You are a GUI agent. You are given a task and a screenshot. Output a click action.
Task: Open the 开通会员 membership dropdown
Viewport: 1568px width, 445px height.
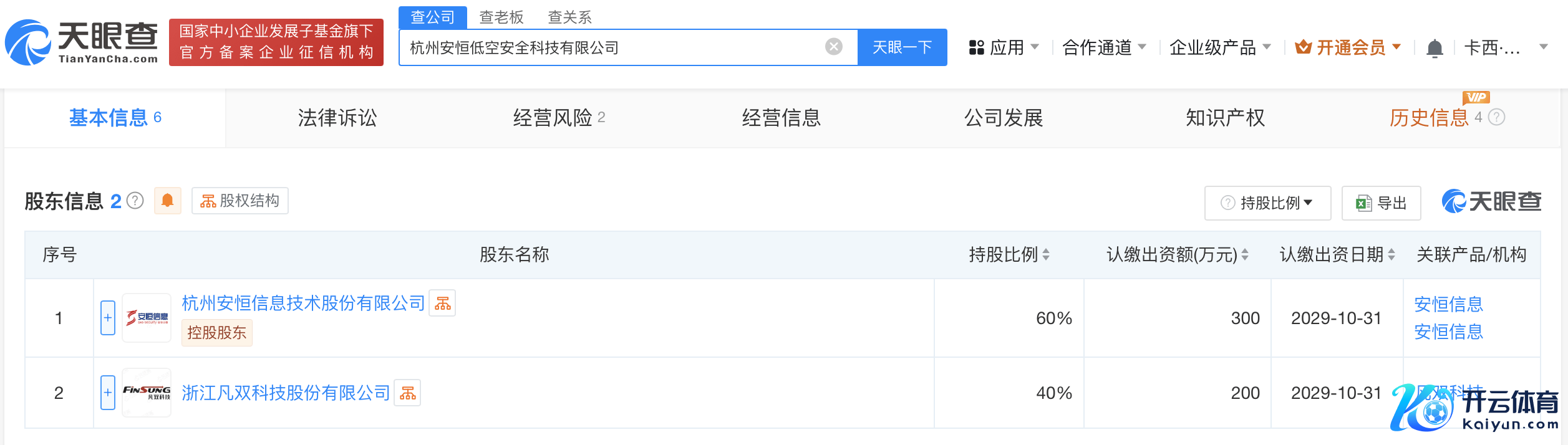(x=1348, y=47)
